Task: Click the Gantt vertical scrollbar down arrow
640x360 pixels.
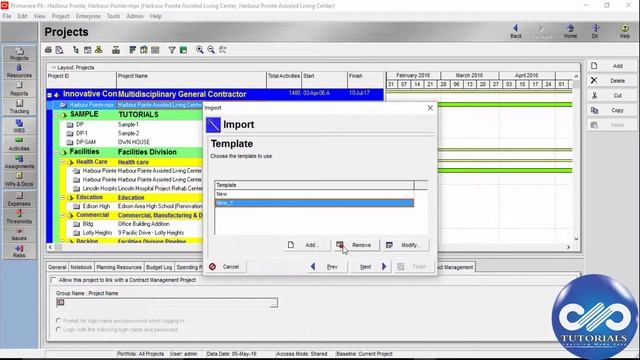Action: pos(576,239)
